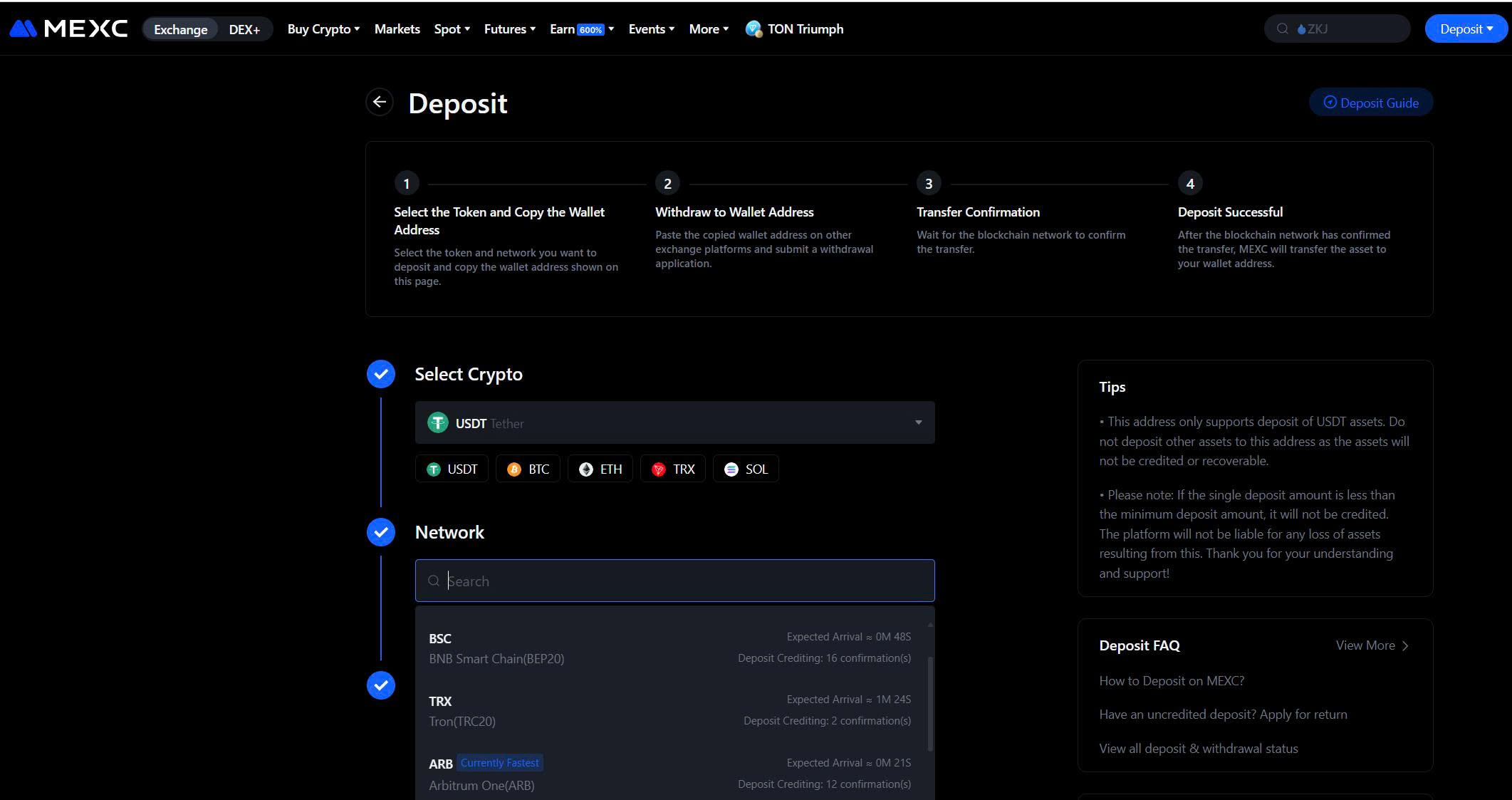Open the Deposit Guide
1512x800 pixels.
click(x=1371, y=103)
